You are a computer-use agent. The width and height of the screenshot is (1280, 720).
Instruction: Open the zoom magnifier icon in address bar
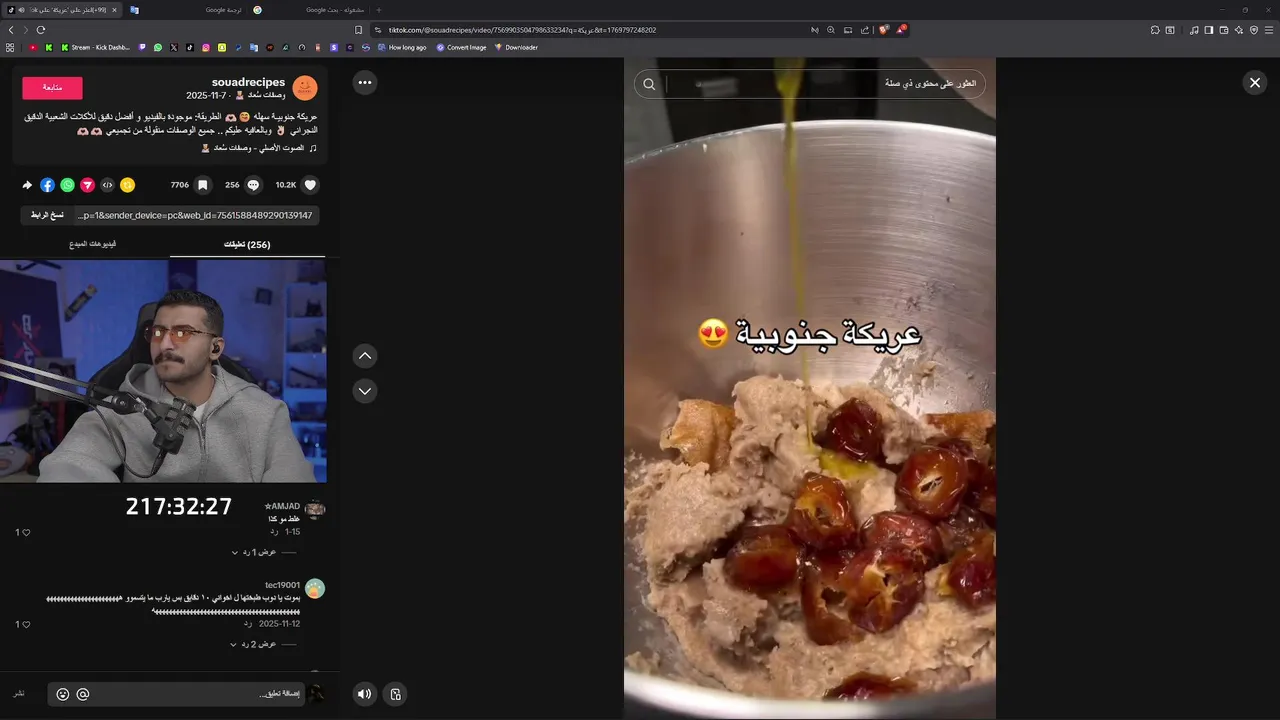coord(831,30)
